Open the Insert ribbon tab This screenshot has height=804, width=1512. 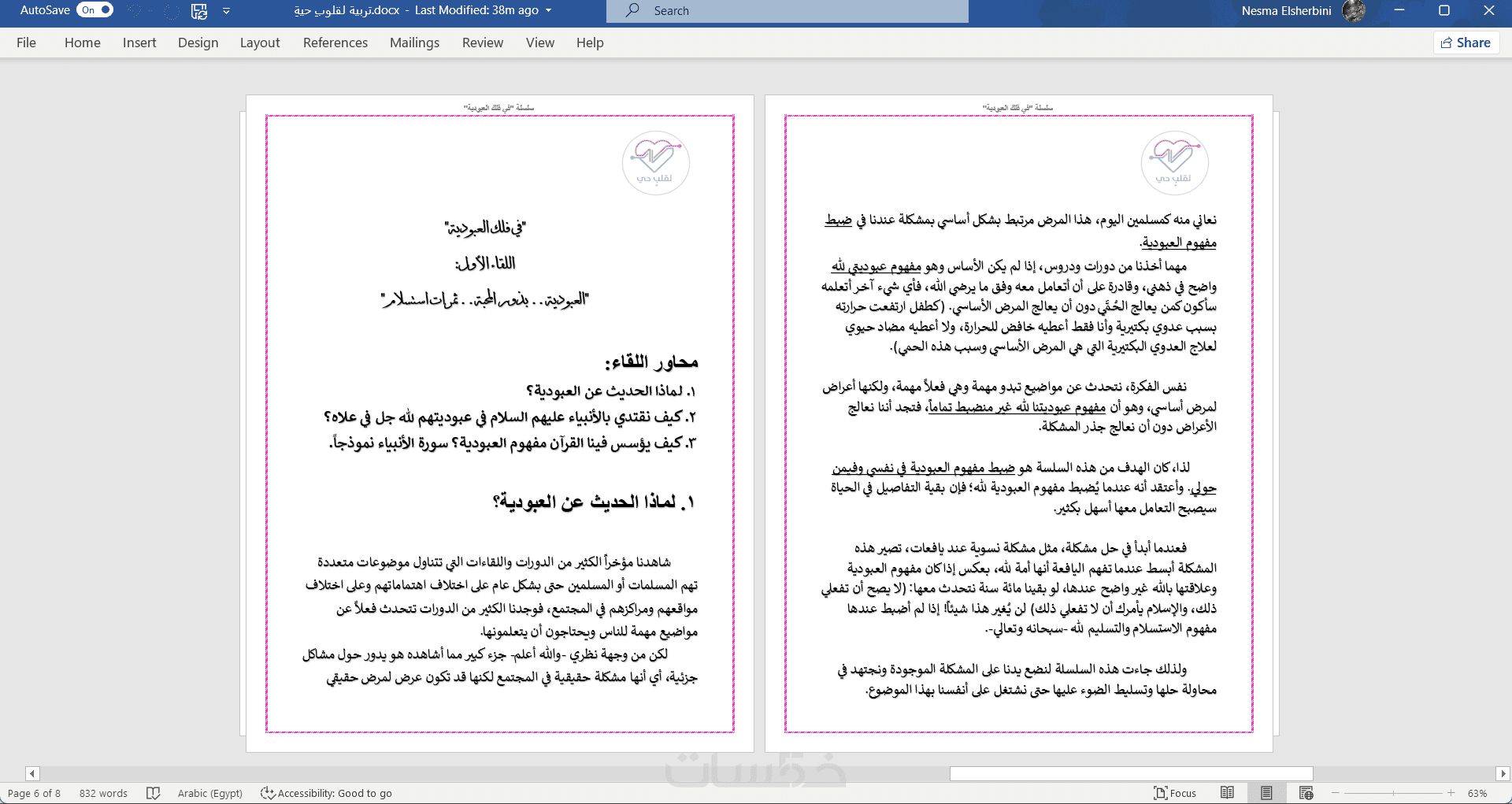pos(139,43)
